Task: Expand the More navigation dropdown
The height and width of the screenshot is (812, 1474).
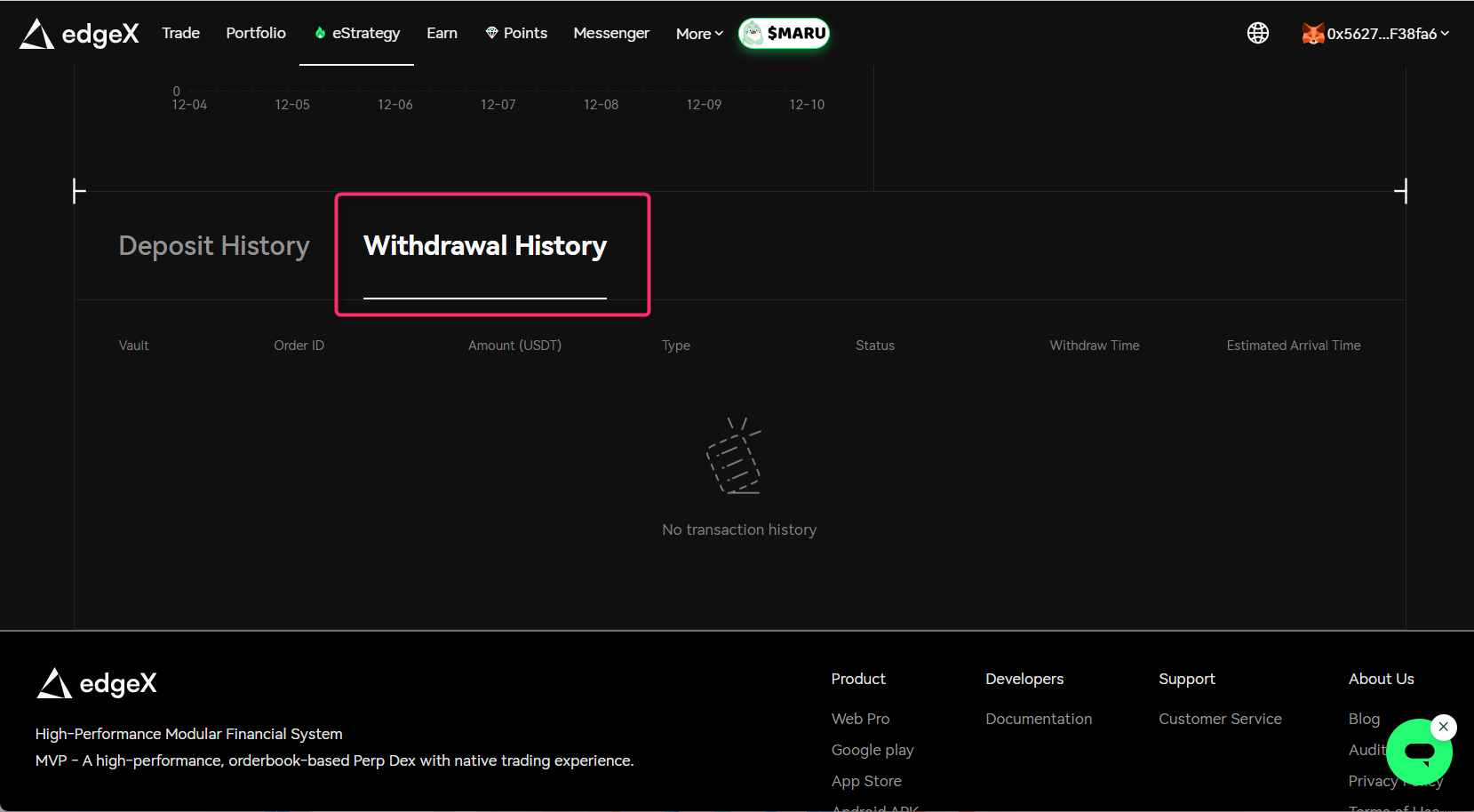Action: 699,34
